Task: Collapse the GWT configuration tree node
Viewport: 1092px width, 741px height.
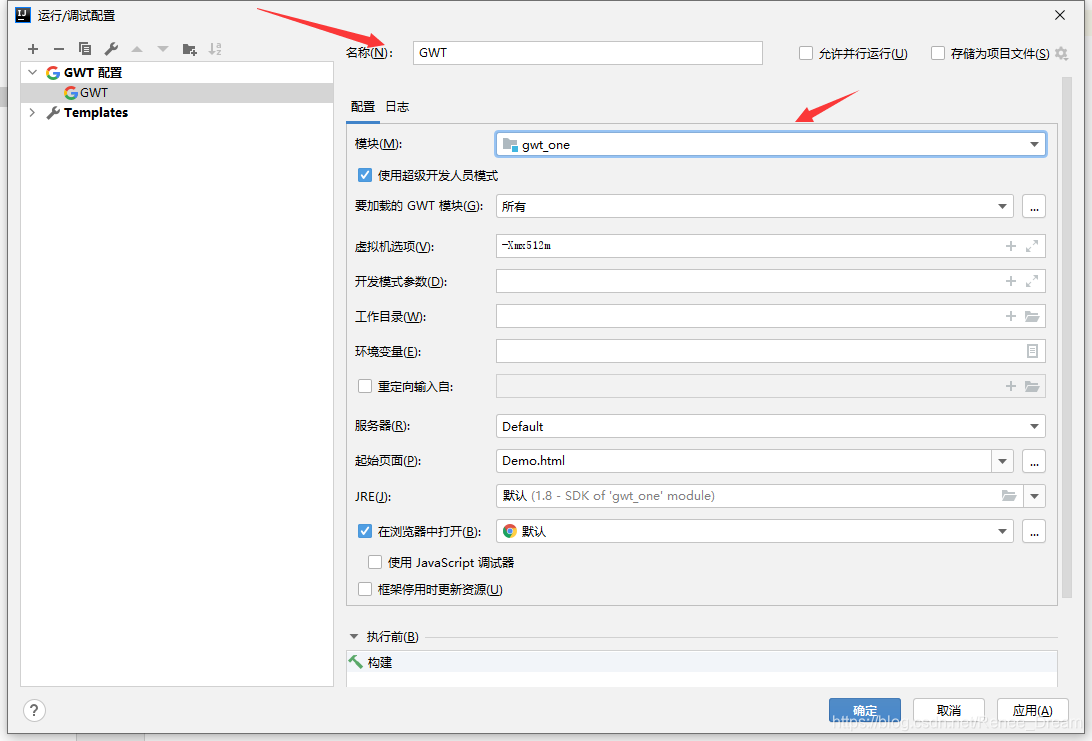Action: point(33,72)
